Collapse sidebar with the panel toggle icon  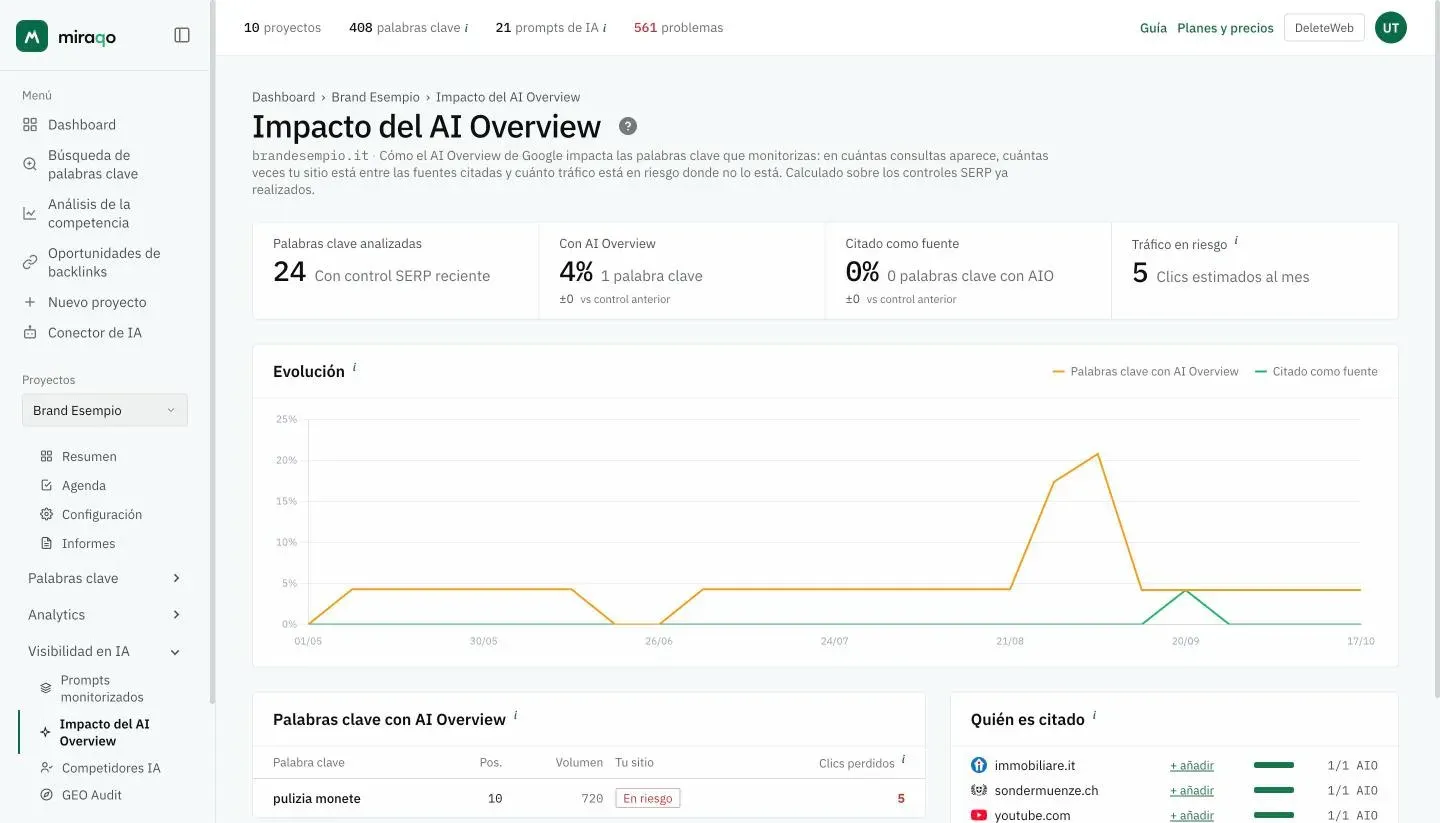pos(182,35)
